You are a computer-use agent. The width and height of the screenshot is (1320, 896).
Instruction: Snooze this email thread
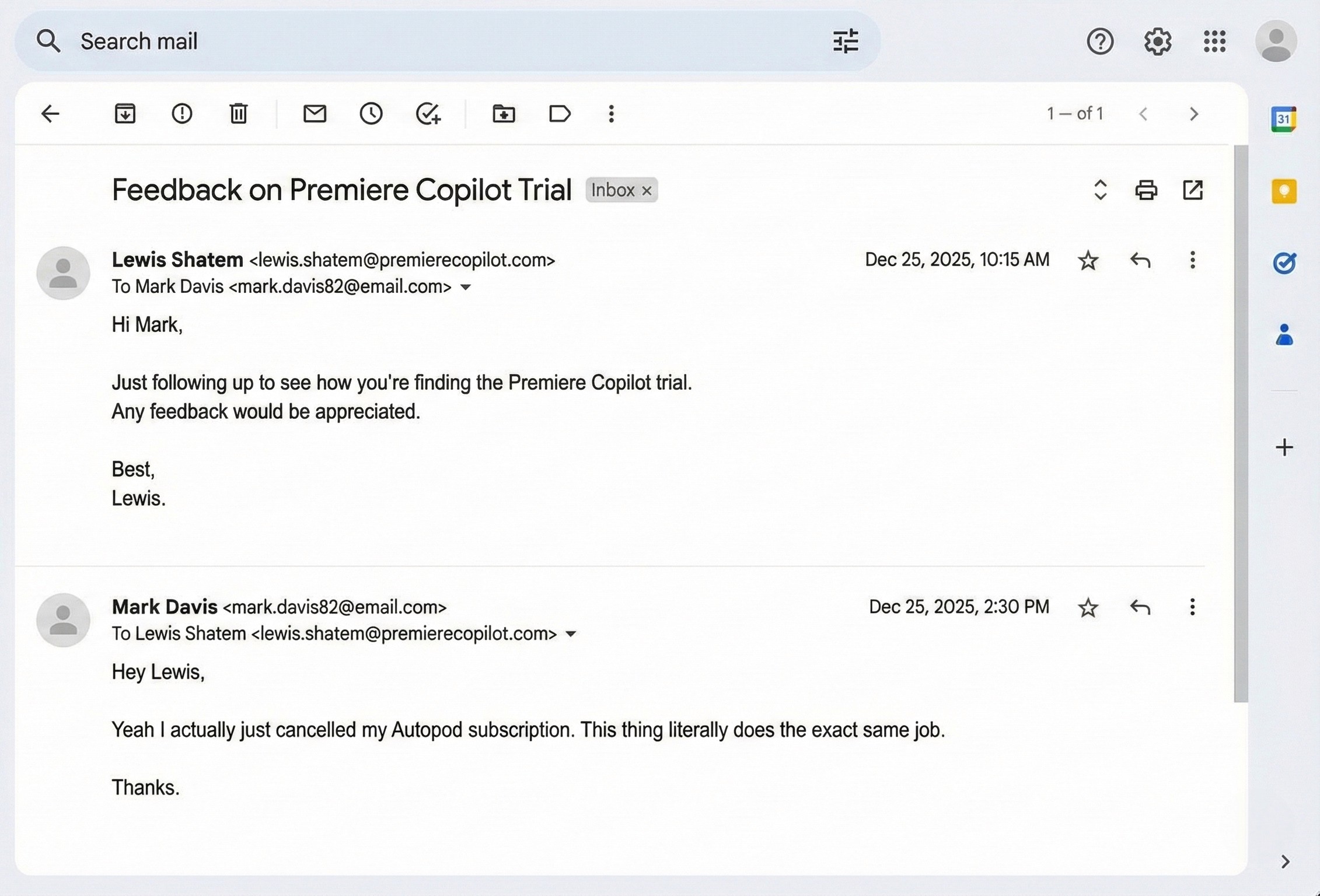pos(371,114)
